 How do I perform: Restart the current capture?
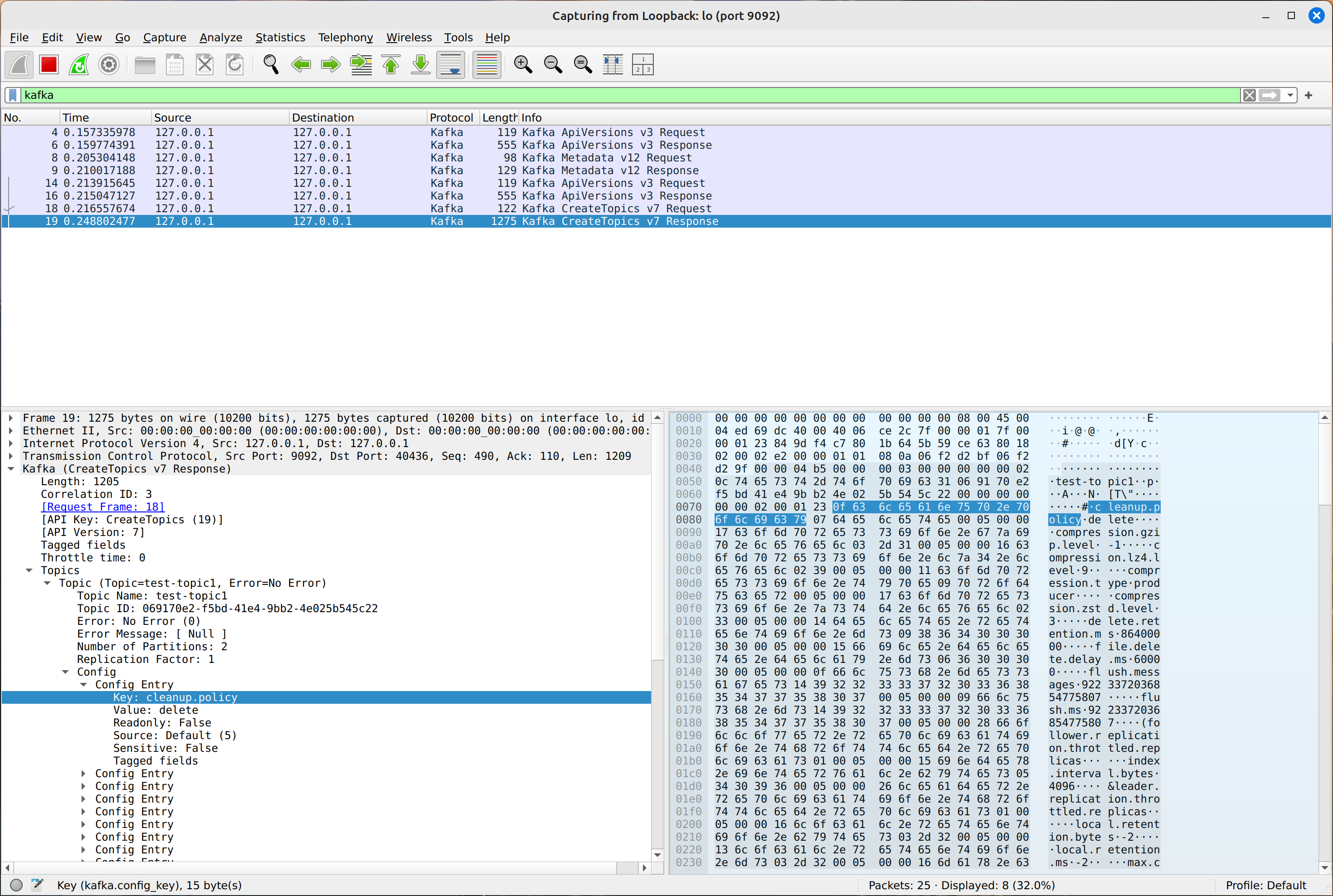(79, 64)
